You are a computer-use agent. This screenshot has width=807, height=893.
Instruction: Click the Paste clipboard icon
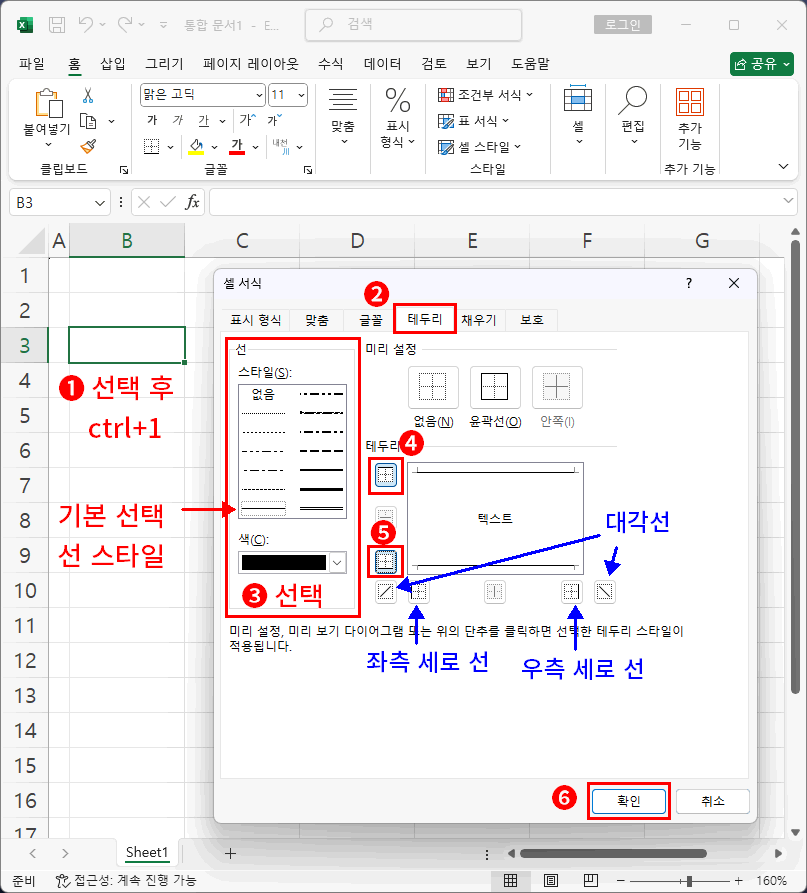tap(48, 103)
